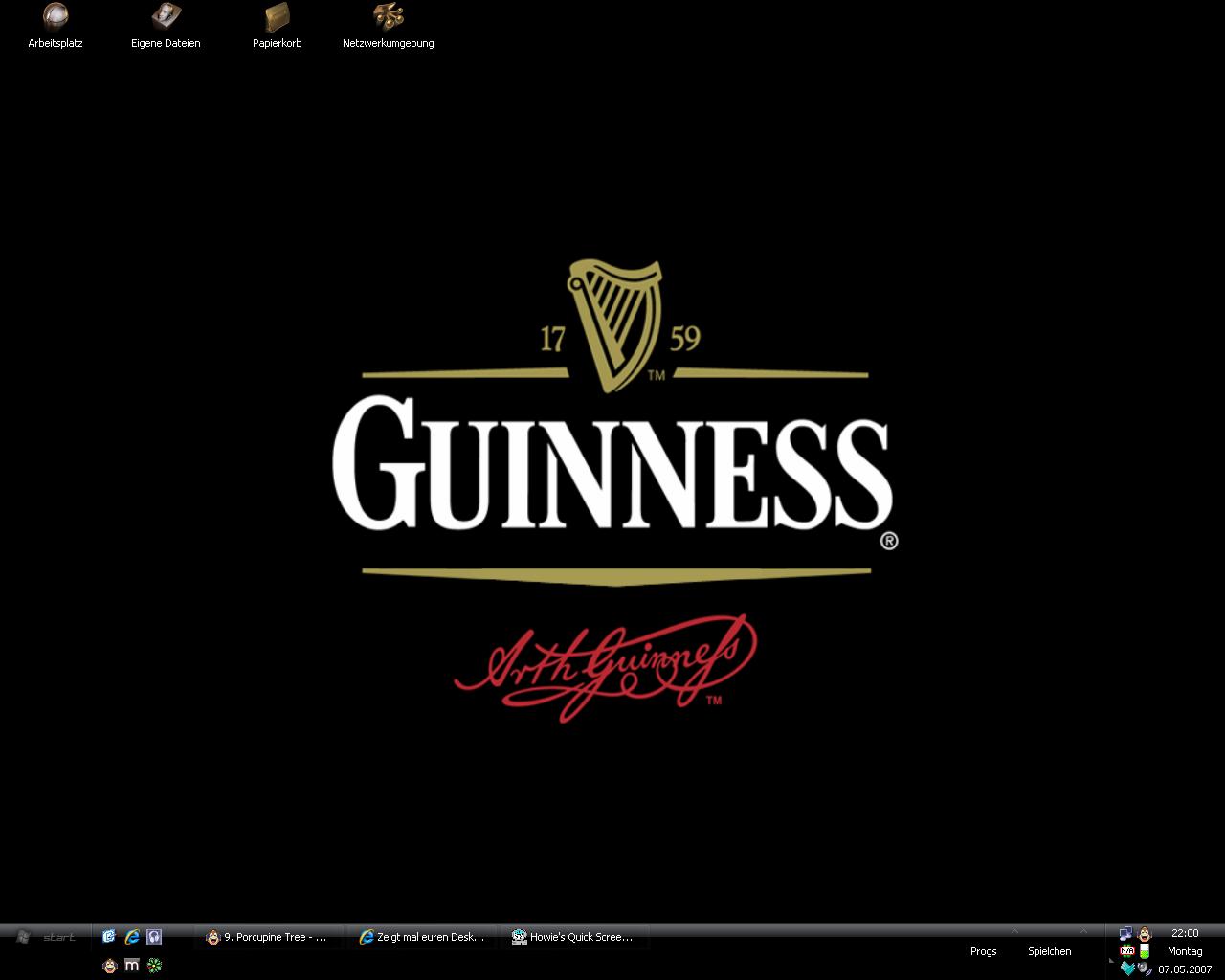The image size is (1225, 980).
Task: Switch to the Porcupine Tree taskbar window
Action: (x=269, y=937)
